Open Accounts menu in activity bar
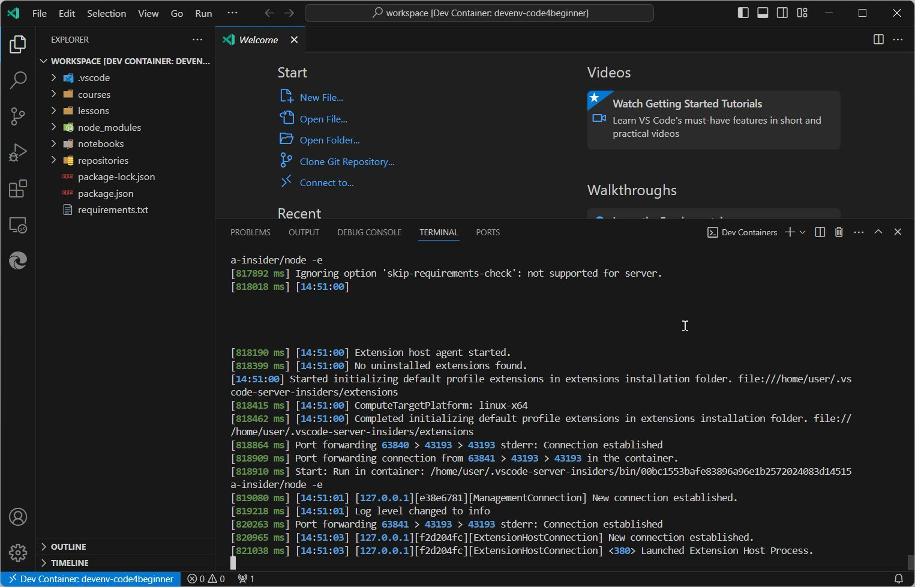 tap(18, 517)
